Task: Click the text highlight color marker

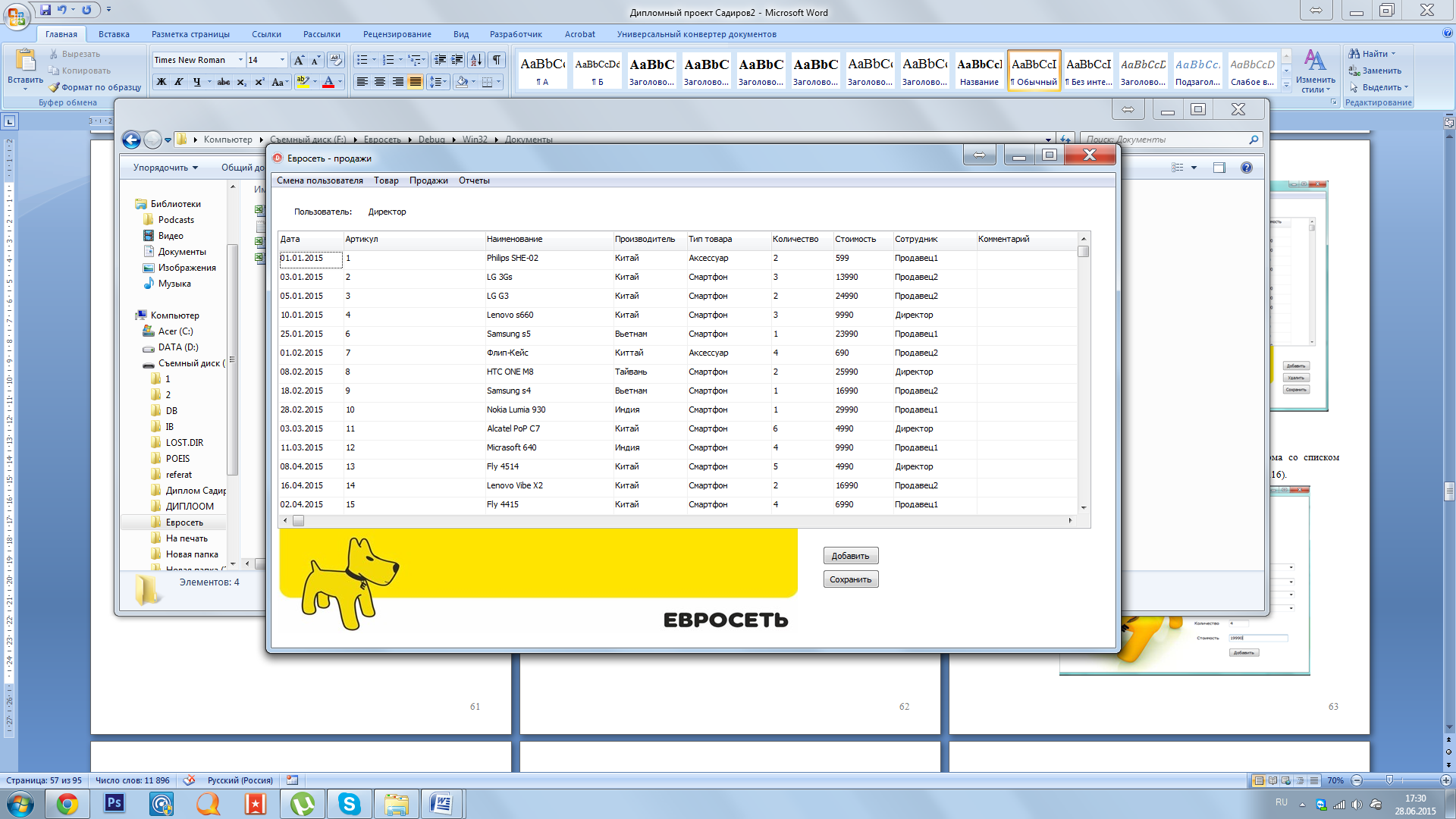Action: point(303,82)
